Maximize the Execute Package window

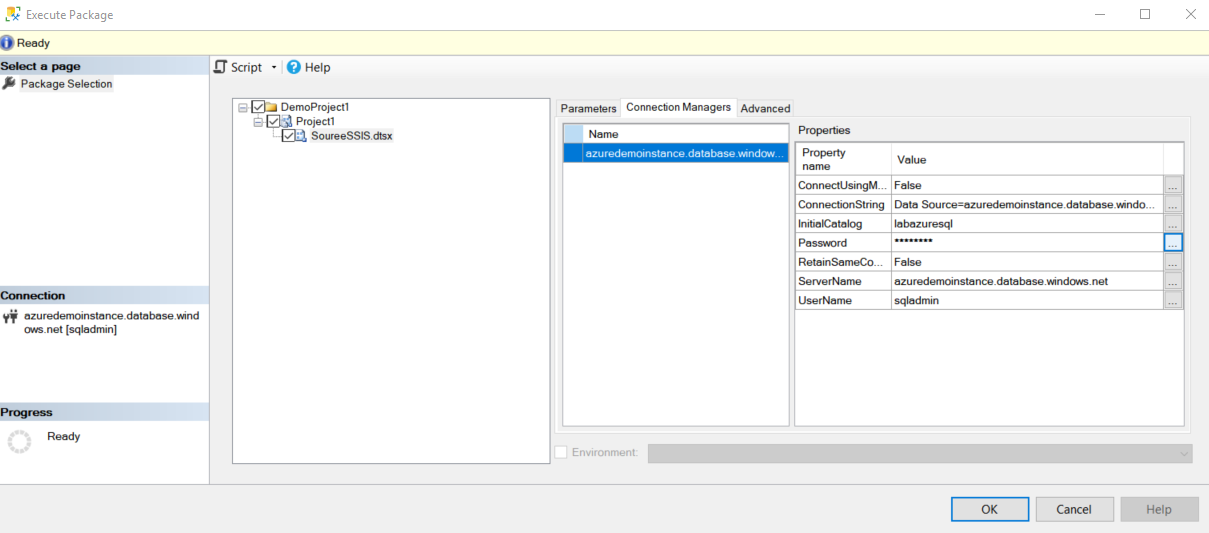(1145, 14)
